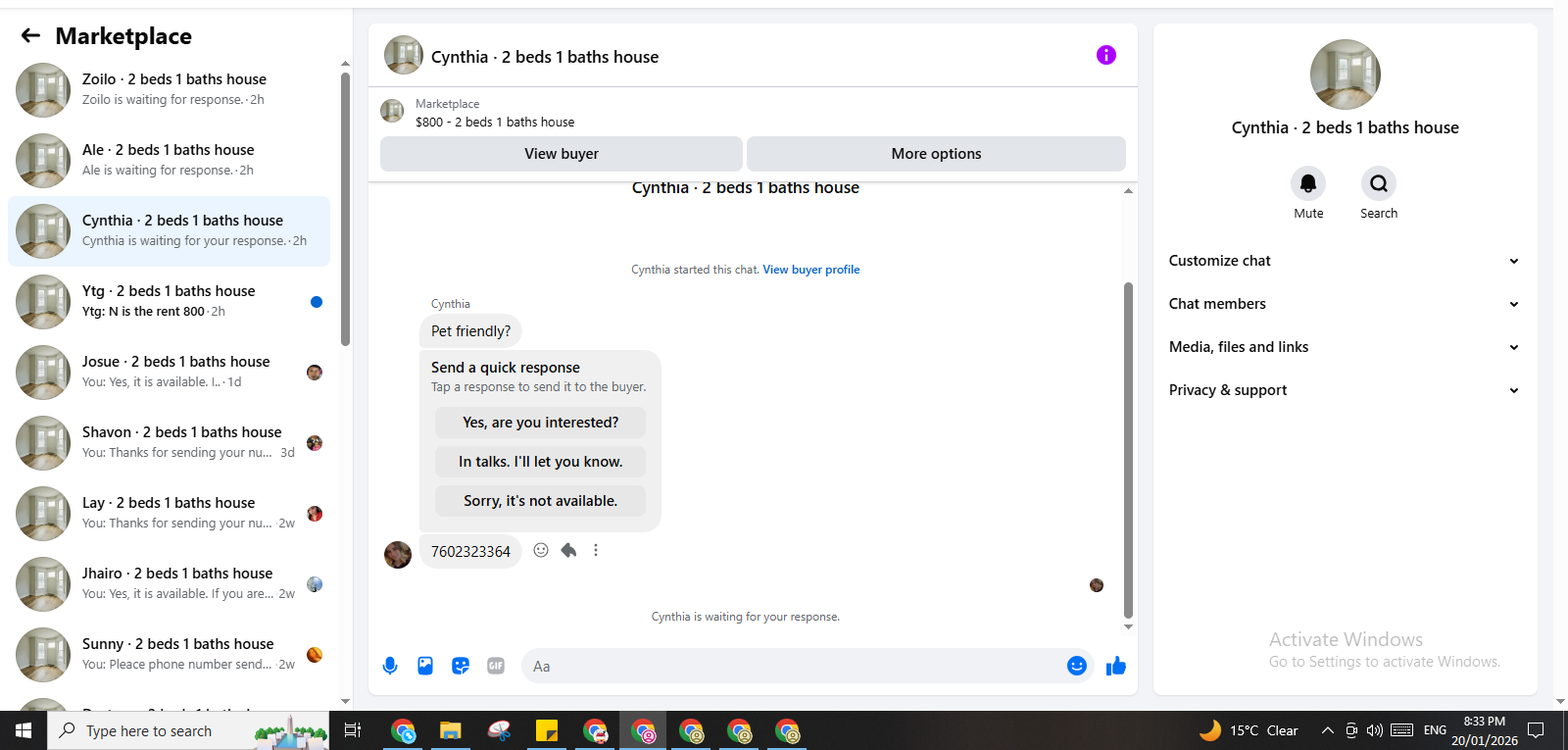
Task: Open conversation info purple icon
Action: tap(1106, 55)
